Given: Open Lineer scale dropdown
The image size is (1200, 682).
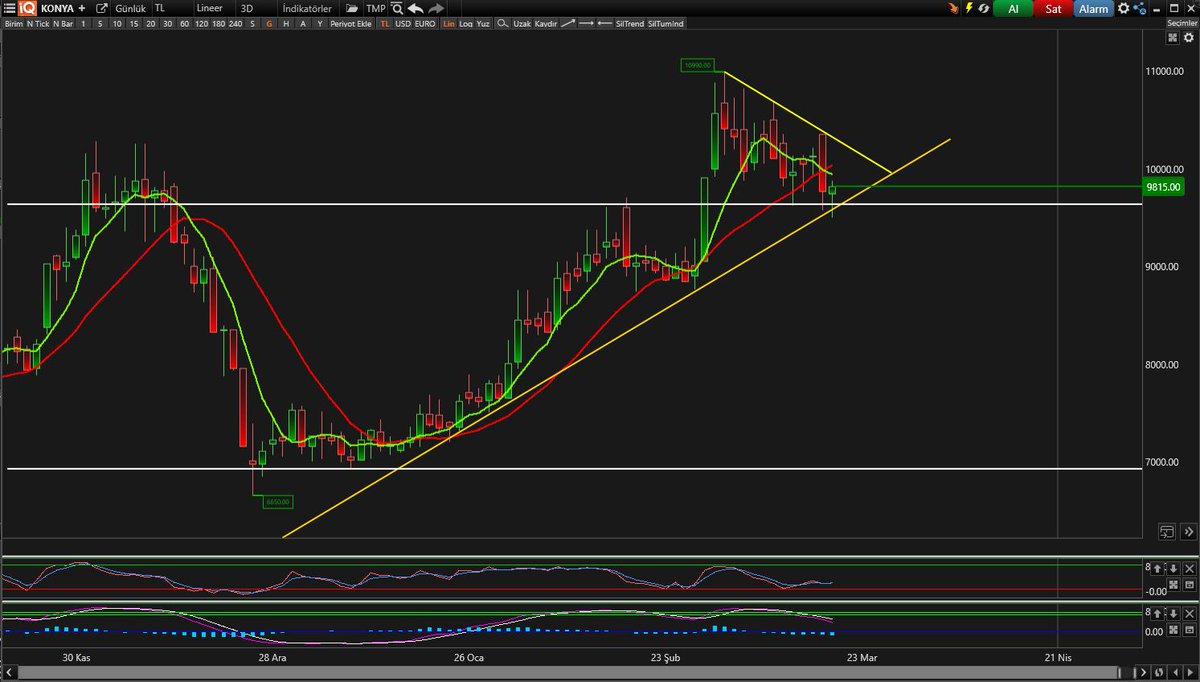Looking at the screenshot, I should pyautogui.click(x=215, y=8).
